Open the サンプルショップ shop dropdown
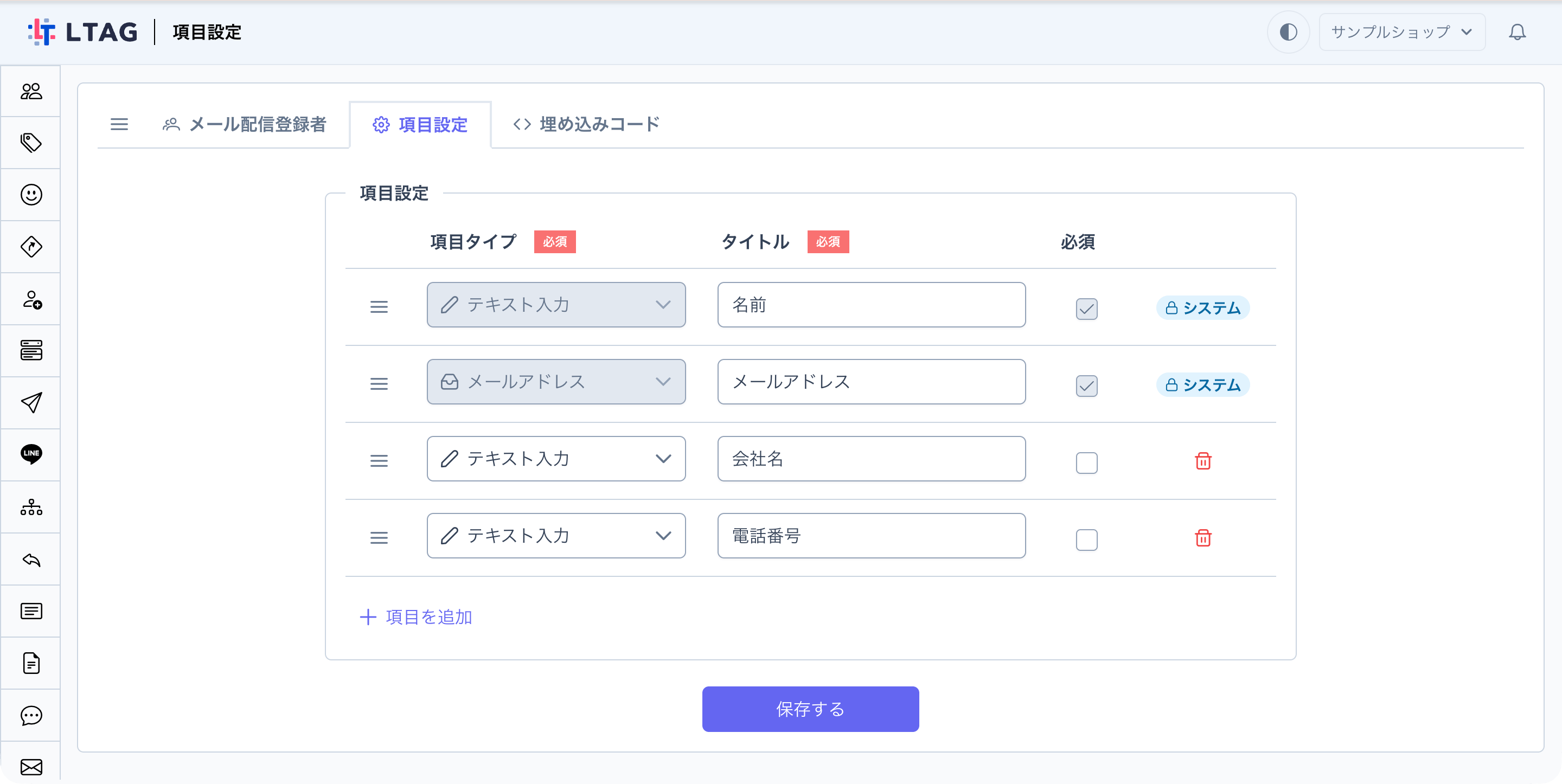This screenshot has width=1562, height=784. click(x=1402, y=32)
